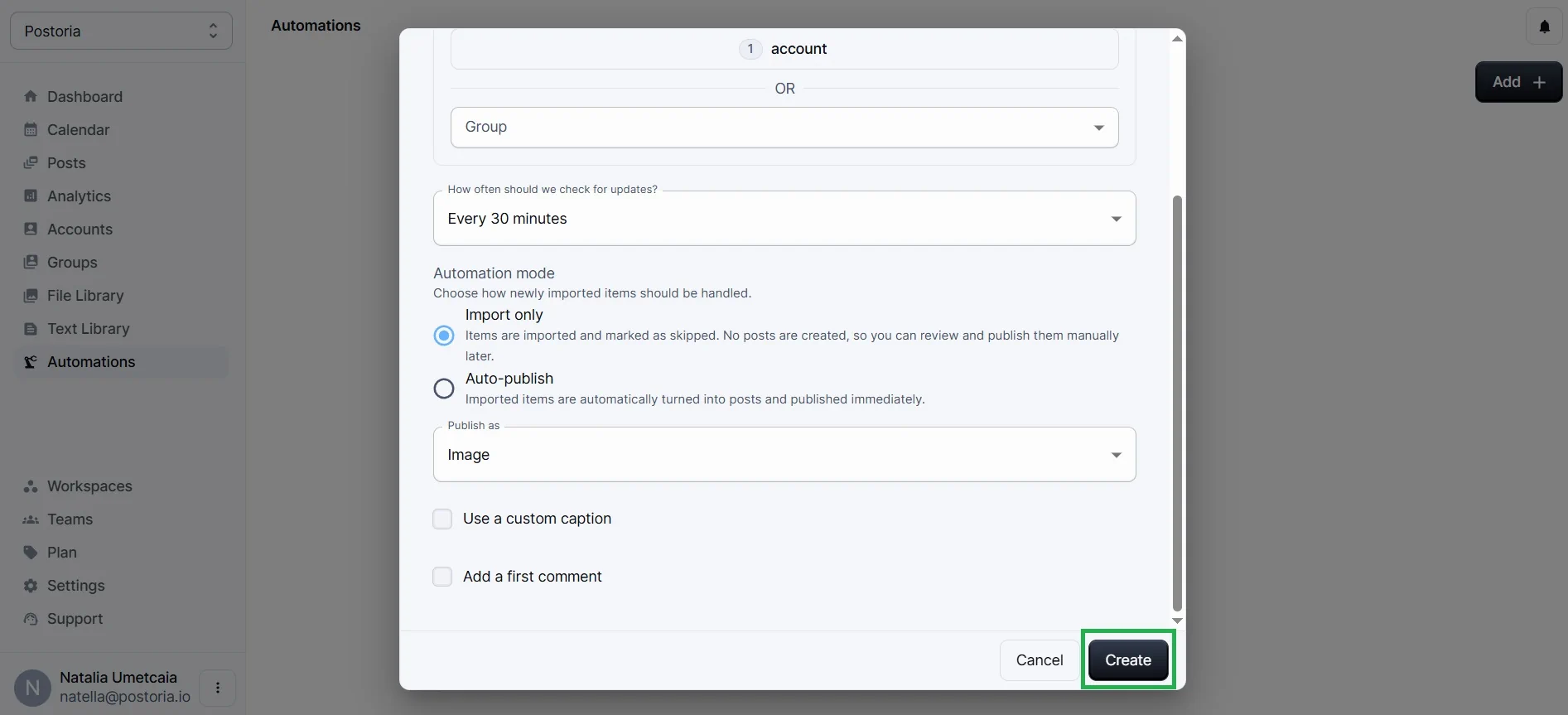The height and width of the screenshot is (715, 1568).
Task: Click the Groups icon in sidebar
Action: (31, 262)
